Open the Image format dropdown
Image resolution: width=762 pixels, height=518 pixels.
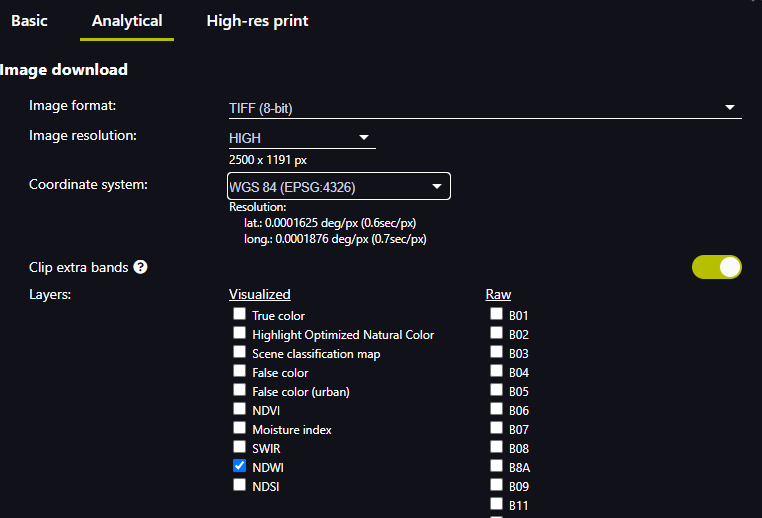pos(485,107)
